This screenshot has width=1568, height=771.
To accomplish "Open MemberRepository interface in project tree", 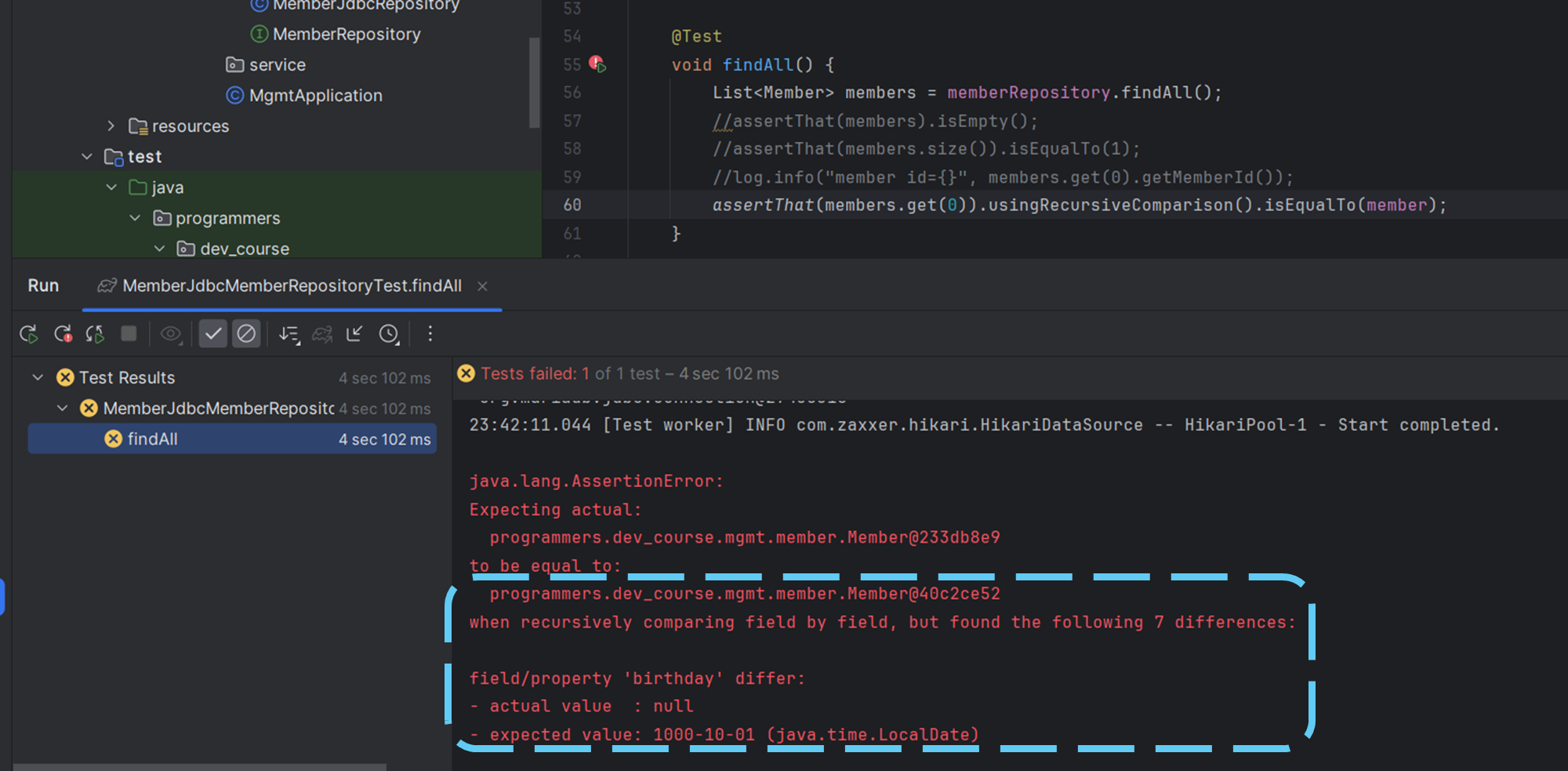I will pos(347,34).
